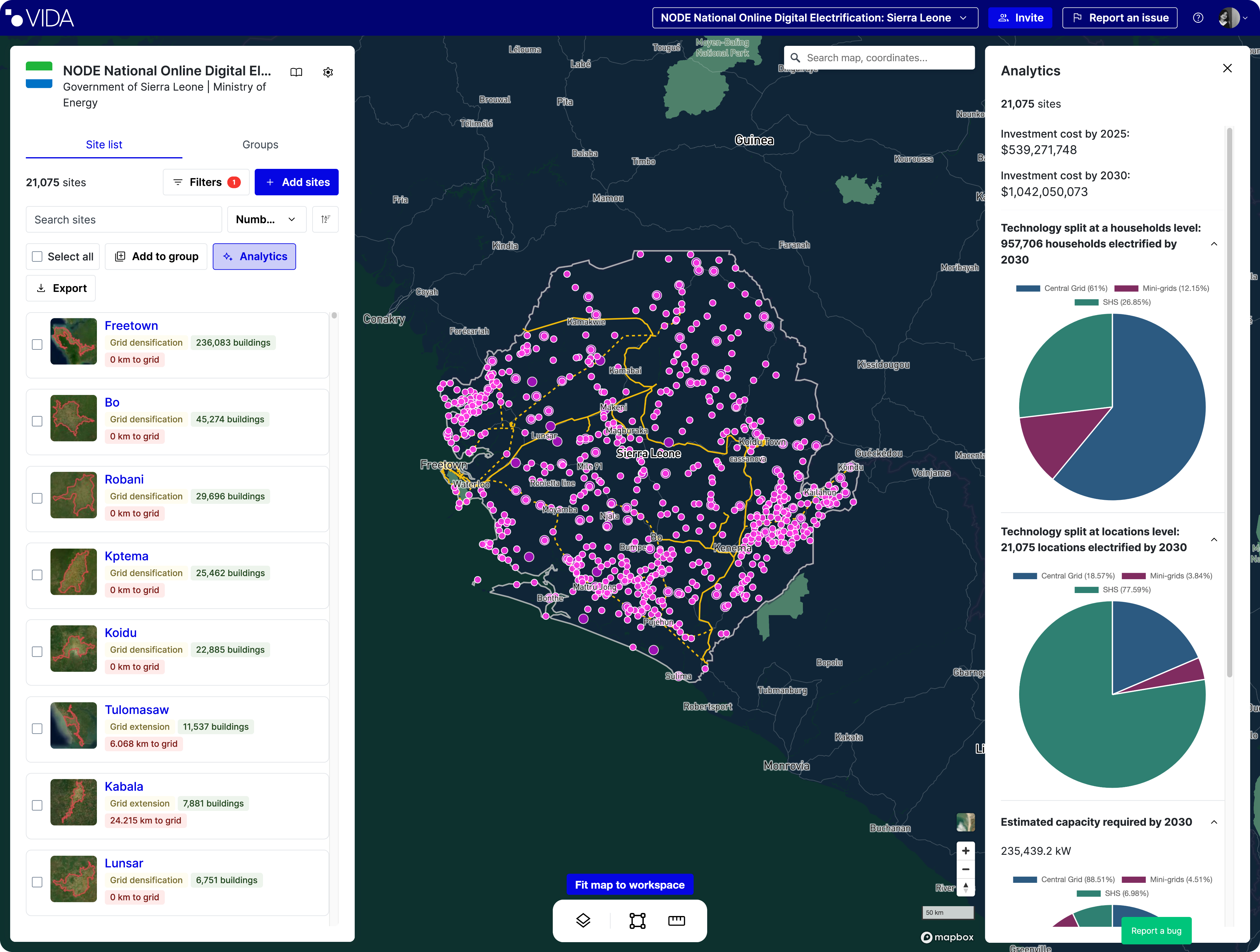Viewport: 1260px width, 952px height.
Task: Activate the ruler measurement tool
Action: tap(676, 920)
